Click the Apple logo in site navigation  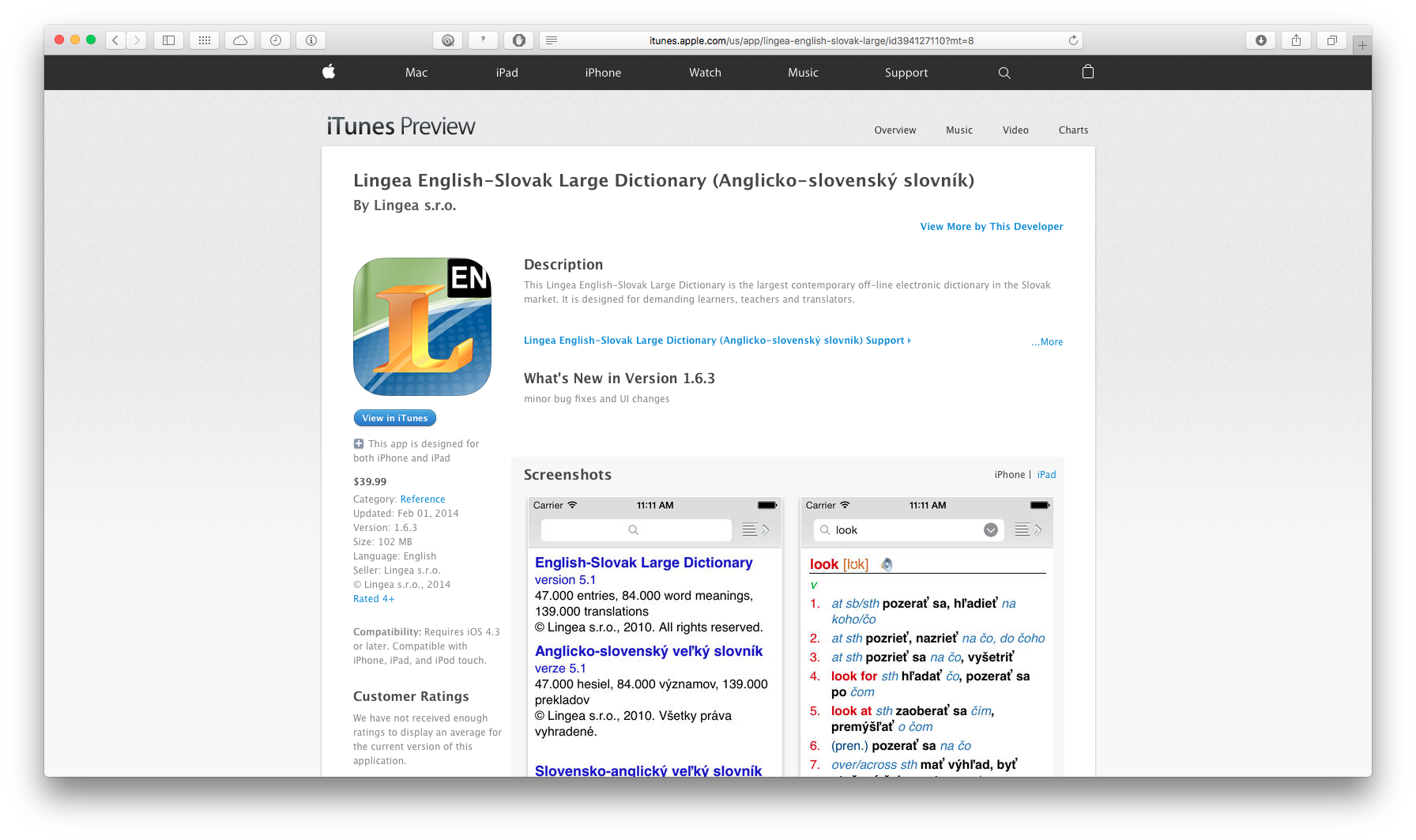(x=329, y=72)
